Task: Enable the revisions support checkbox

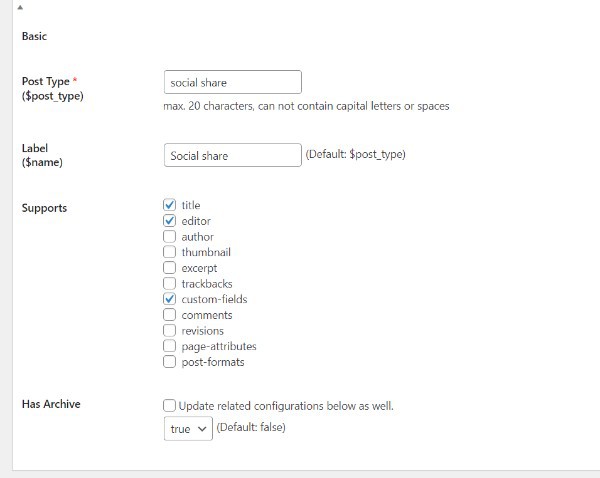Action: coord(170,330)
